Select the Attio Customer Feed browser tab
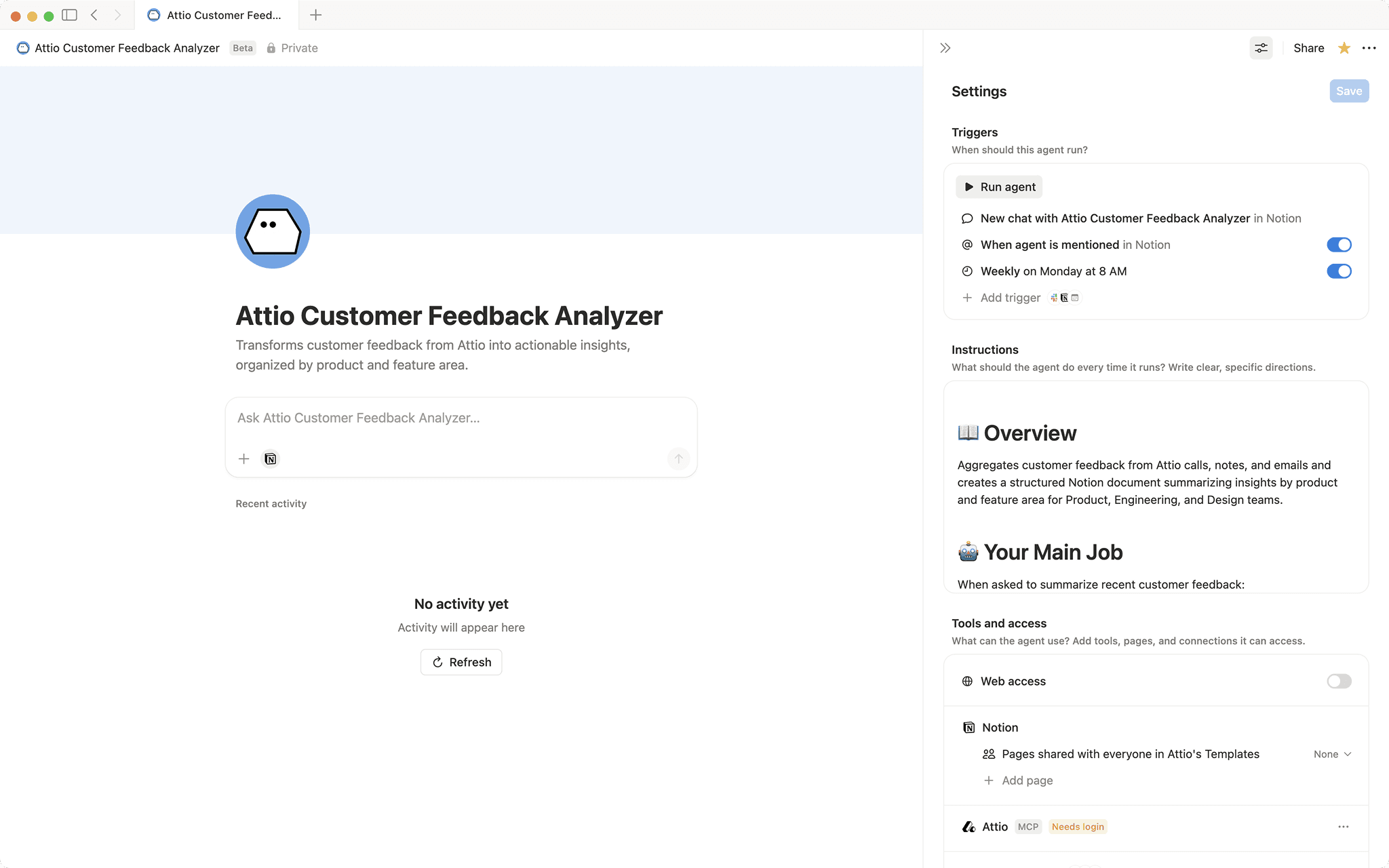The image size is (1389, 868). (217, 15)
